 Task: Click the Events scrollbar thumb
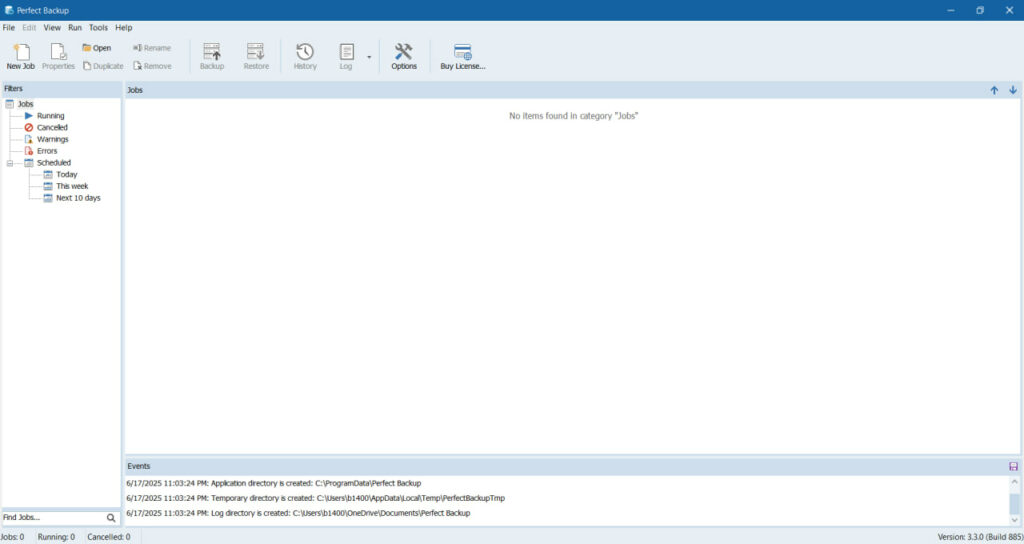tap(1014, 504)
